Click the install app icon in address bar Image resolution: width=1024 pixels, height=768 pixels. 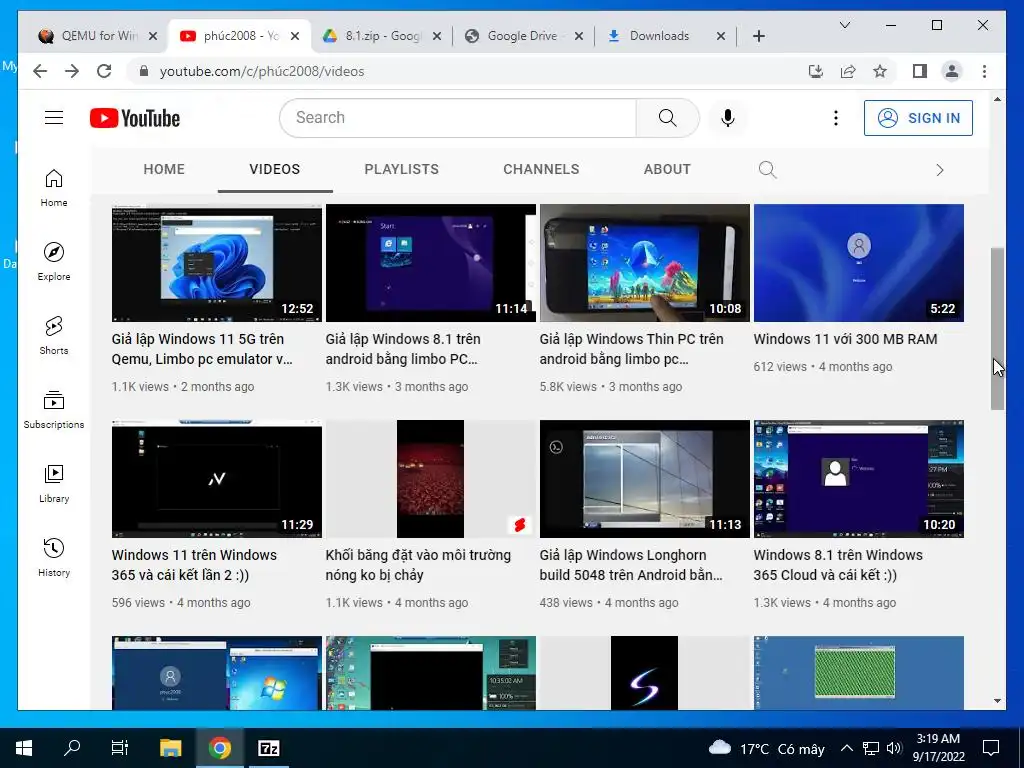tap(816, 71)
